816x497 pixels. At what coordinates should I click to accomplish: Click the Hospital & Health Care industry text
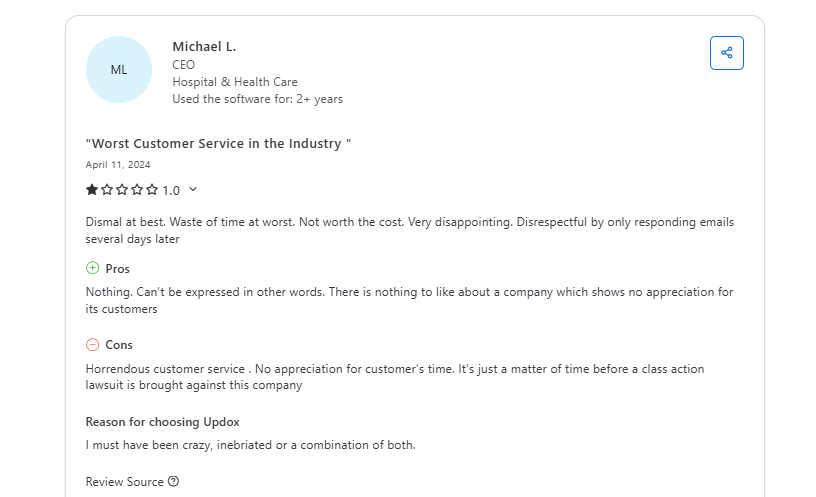click(x=234, y=82)
